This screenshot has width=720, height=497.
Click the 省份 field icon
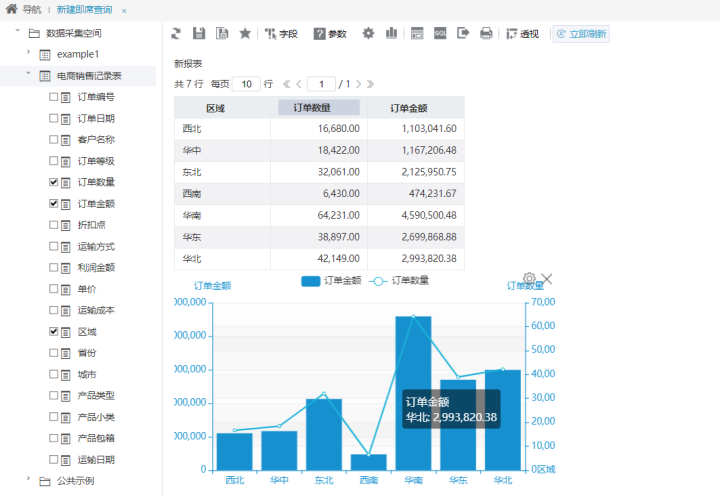point(66,353)
